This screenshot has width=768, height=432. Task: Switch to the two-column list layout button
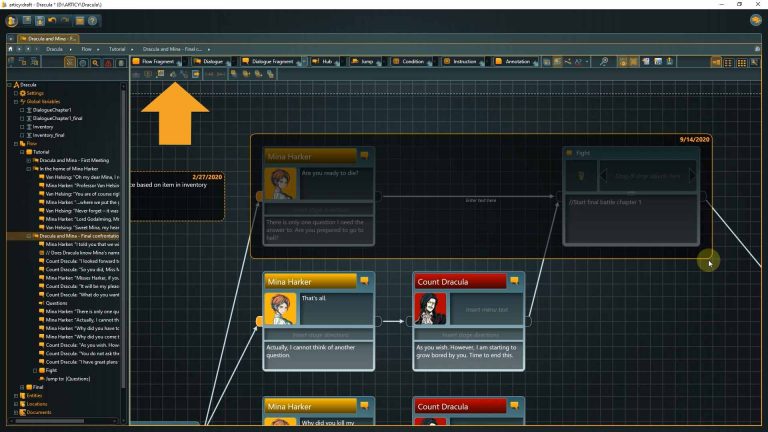coord(729,62)
